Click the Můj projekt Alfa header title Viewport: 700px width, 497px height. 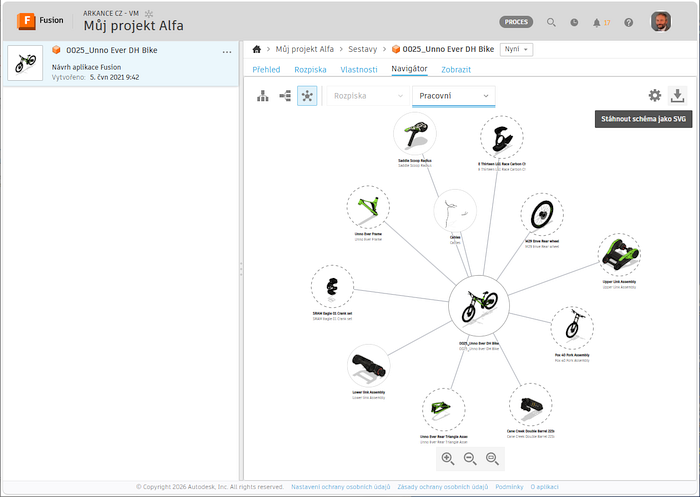click(133, 26)
